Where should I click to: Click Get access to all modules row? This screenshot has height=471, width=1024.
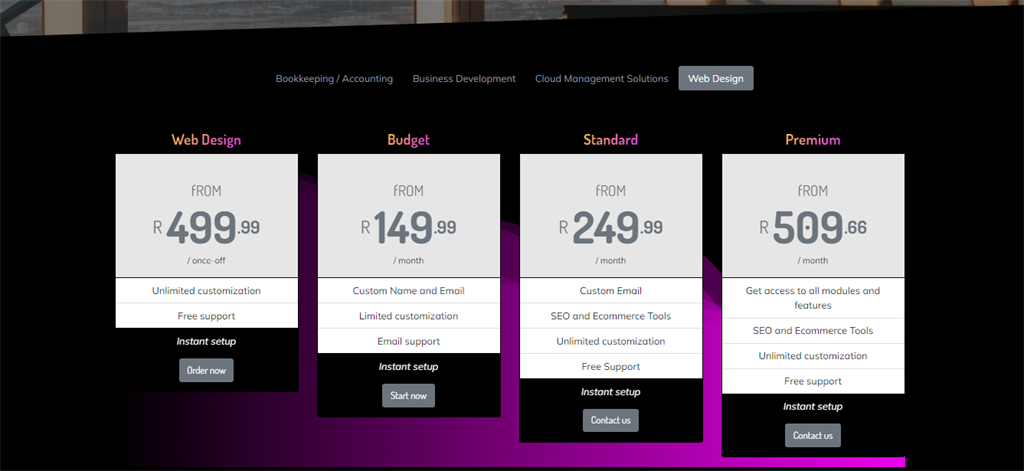(x=813, y=298)
